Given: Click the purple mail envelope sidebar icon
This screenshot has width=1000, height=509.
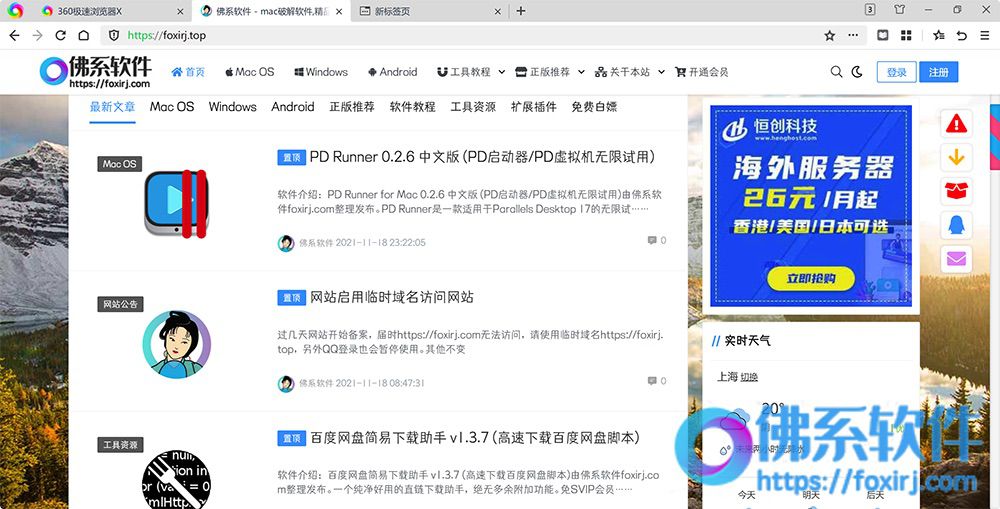Looking at the screenshot, I should [x=956, y=258].
